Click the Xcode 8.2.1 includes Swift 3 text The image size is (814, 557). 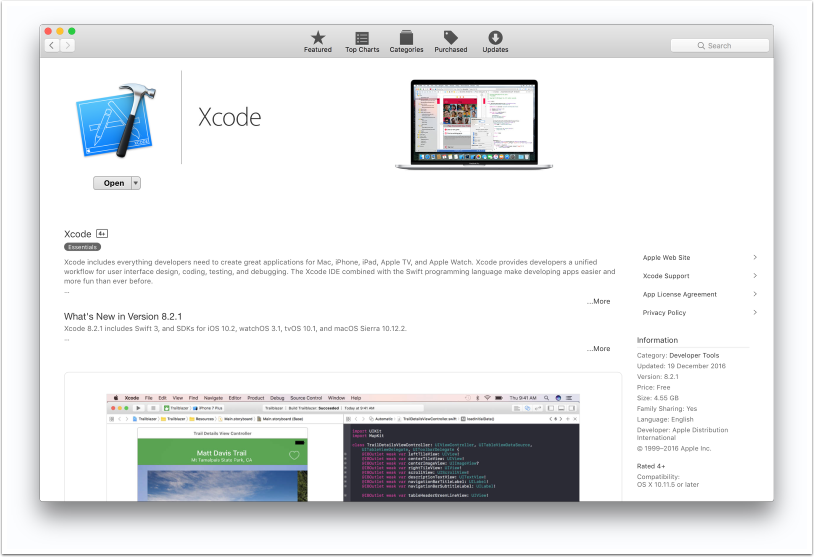click(235, 329)
